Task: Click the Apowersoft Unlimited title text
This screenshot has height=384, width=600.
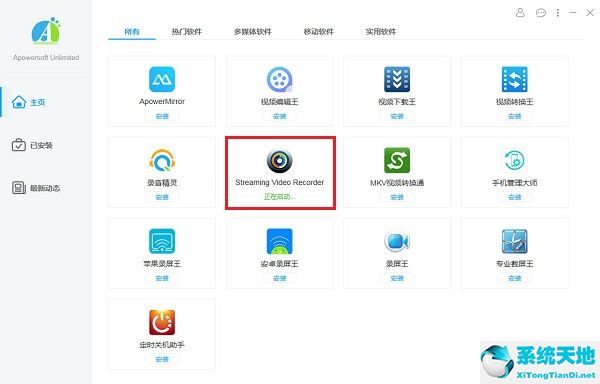Action: coord(46,57)
